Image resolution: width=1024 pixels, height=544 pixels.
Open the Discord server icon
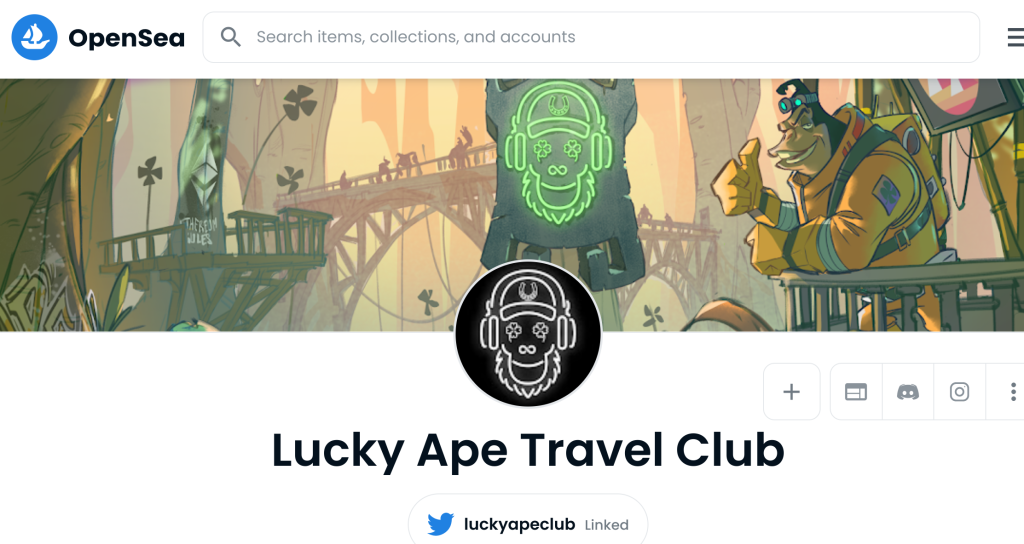pos(908,392)
